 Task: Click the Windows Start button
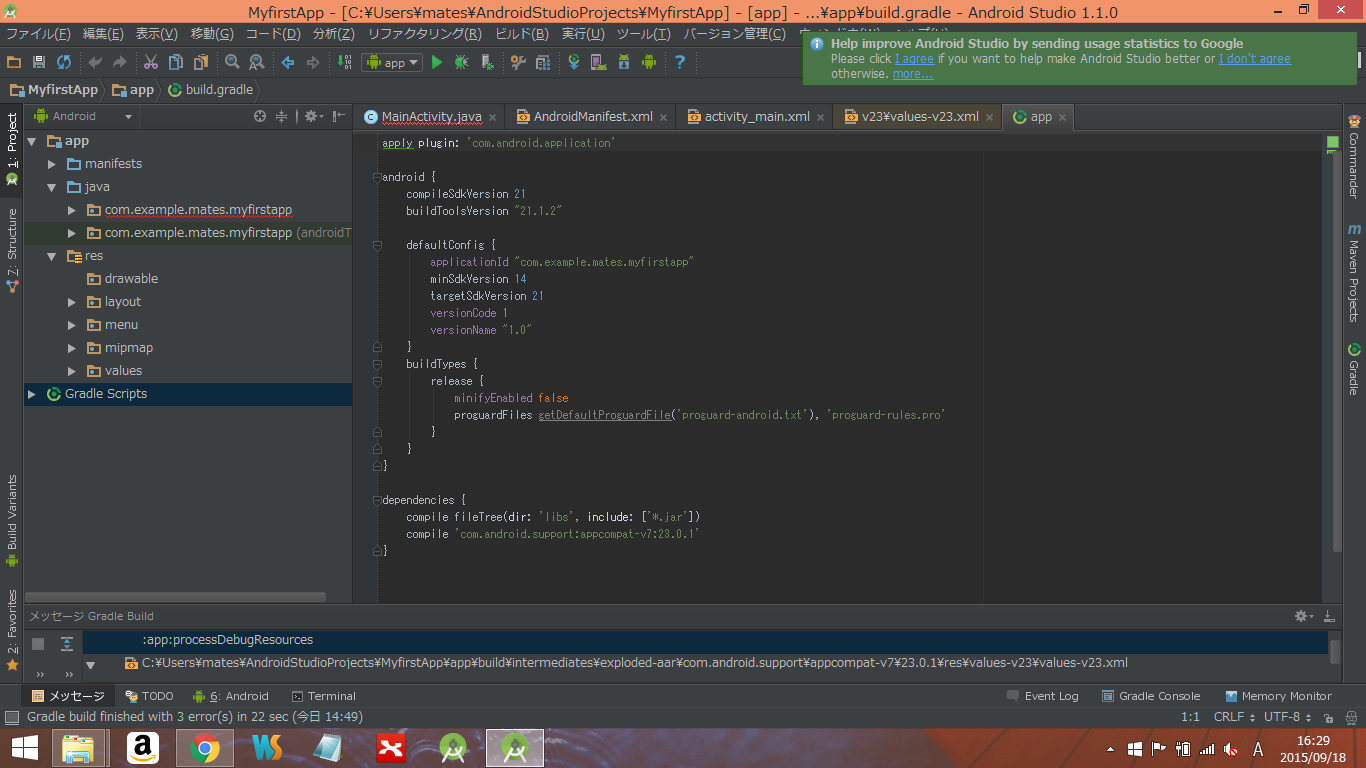coord(25,747)
